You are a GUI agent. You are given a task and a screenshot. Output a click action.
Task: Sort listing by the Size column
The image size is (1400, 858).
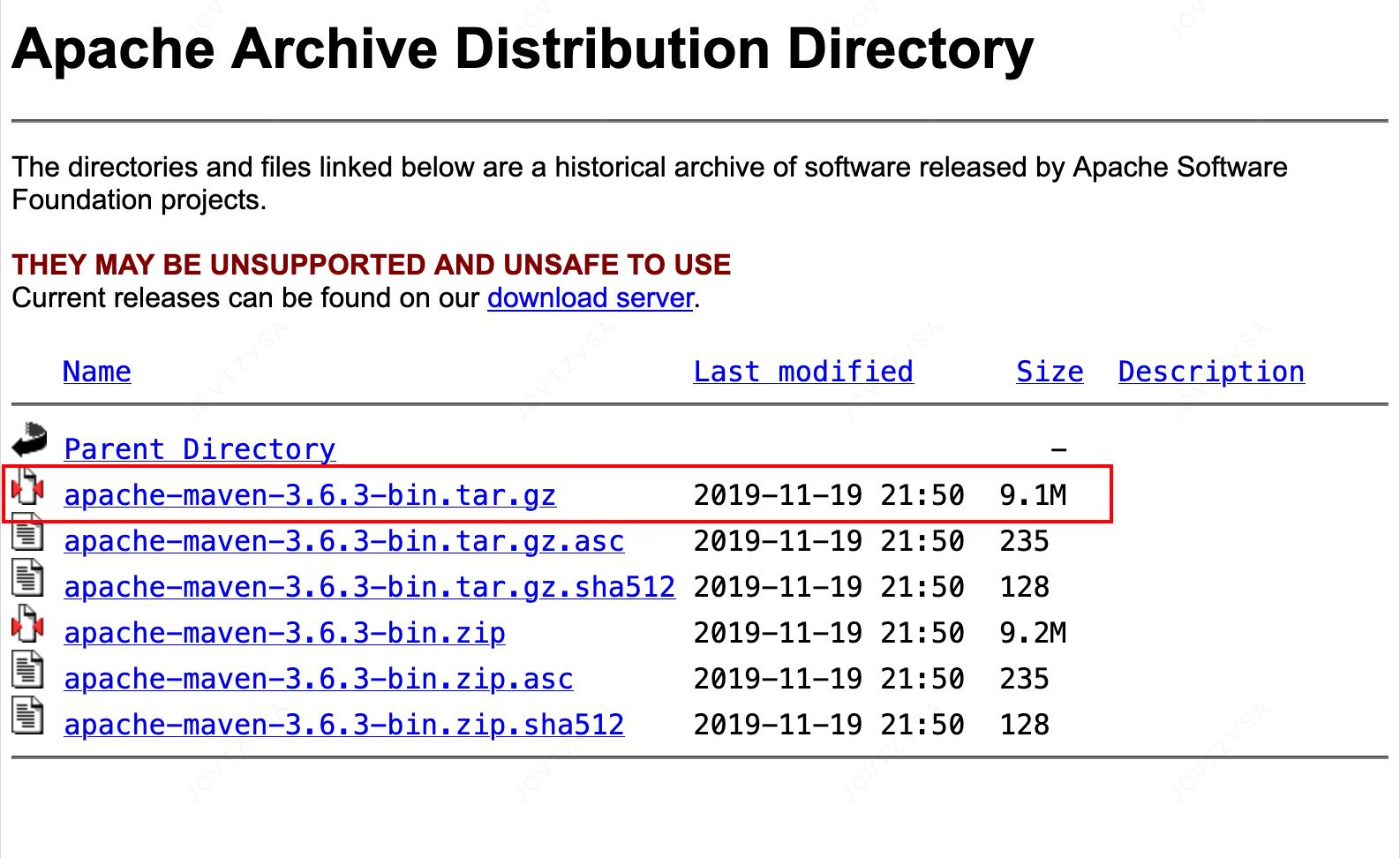[x=1050, y=373]
